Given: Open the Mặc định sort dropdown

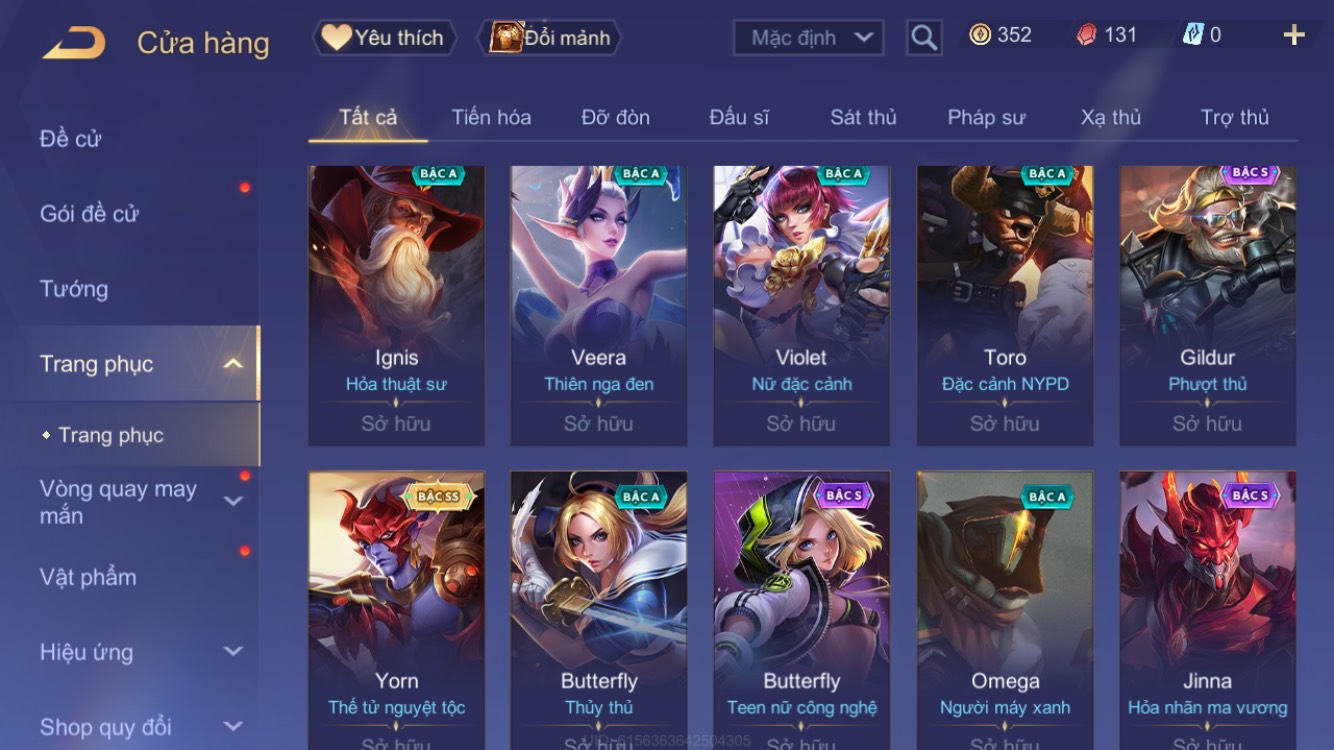Looking at the screenshot, I should (809, 38).
